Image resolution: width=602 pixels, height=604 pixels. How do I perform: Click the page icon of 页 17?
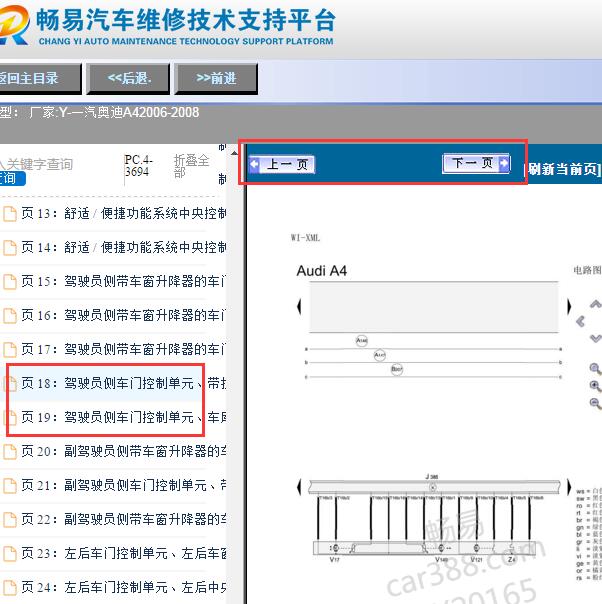[10, 349]
